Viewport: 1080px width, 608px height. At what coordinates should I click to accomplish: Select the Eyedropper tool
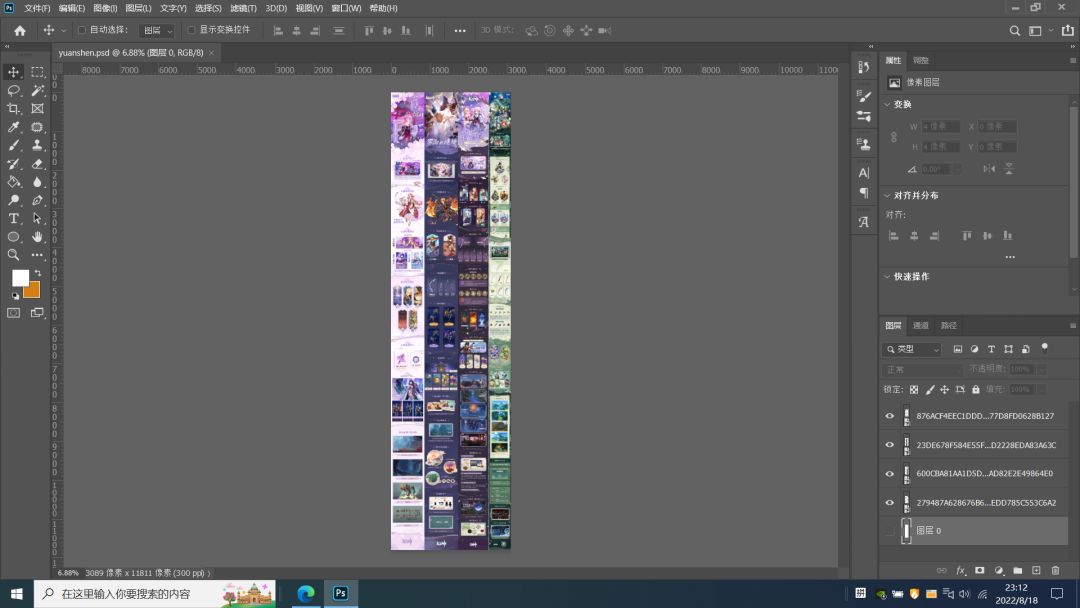pos(14,127)
